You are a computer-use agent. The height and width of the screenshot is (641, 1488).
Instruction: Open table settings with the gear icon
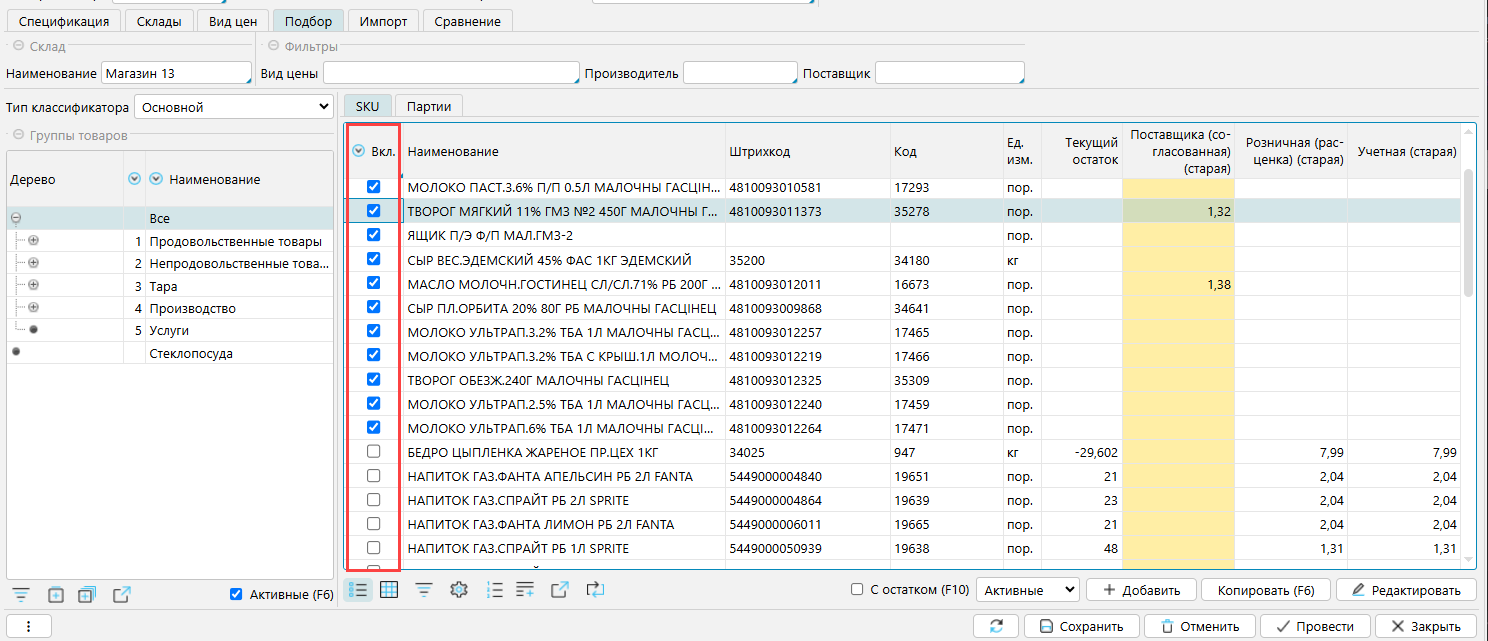tap(459, 590)
